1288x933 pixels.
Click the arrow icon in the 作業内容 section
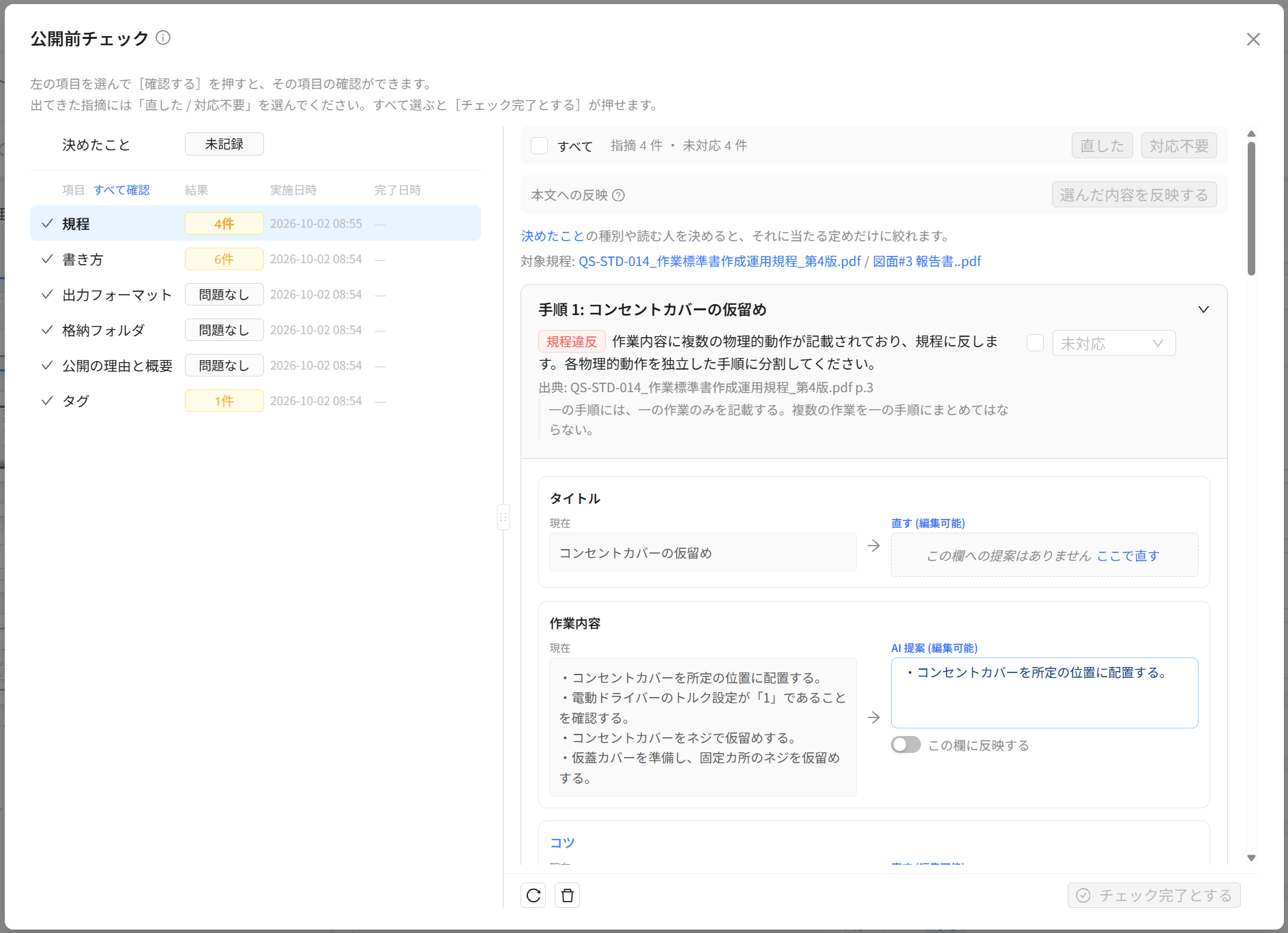(874, 717)
